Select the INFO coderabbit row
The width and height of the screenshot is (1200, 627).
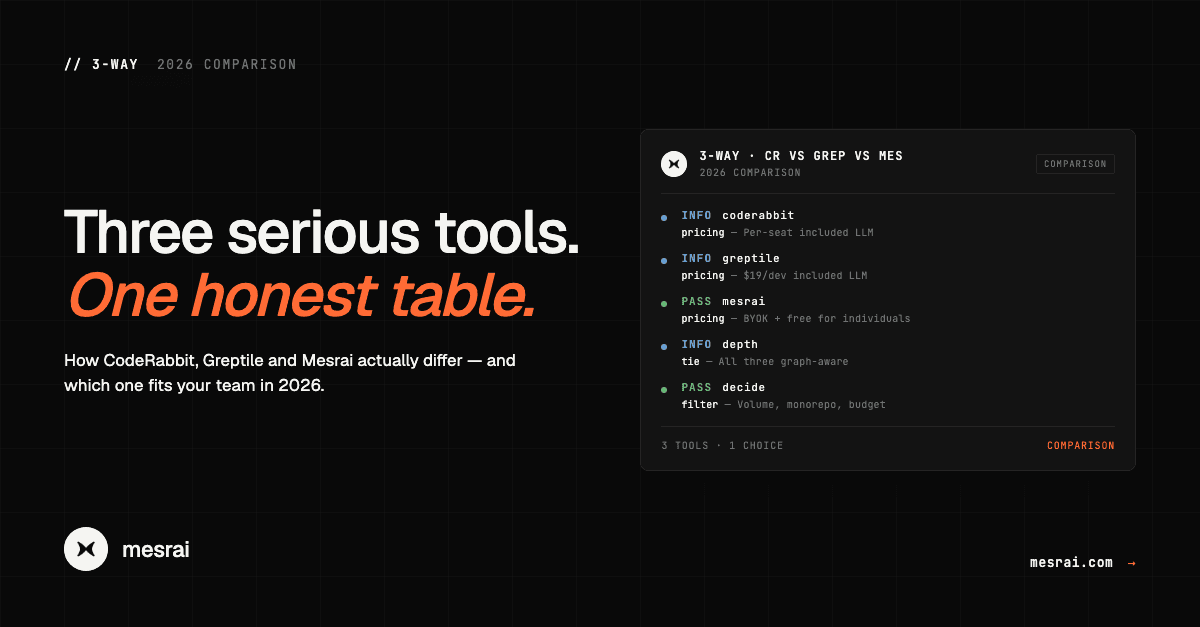[x=887, y=224]
